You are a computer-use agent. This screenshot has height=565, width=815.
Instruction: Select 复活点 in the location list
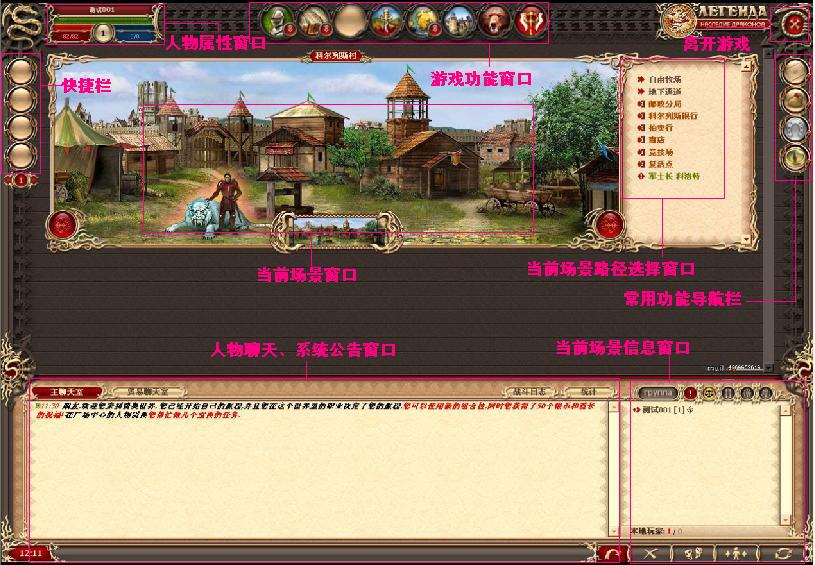(655, 164)
